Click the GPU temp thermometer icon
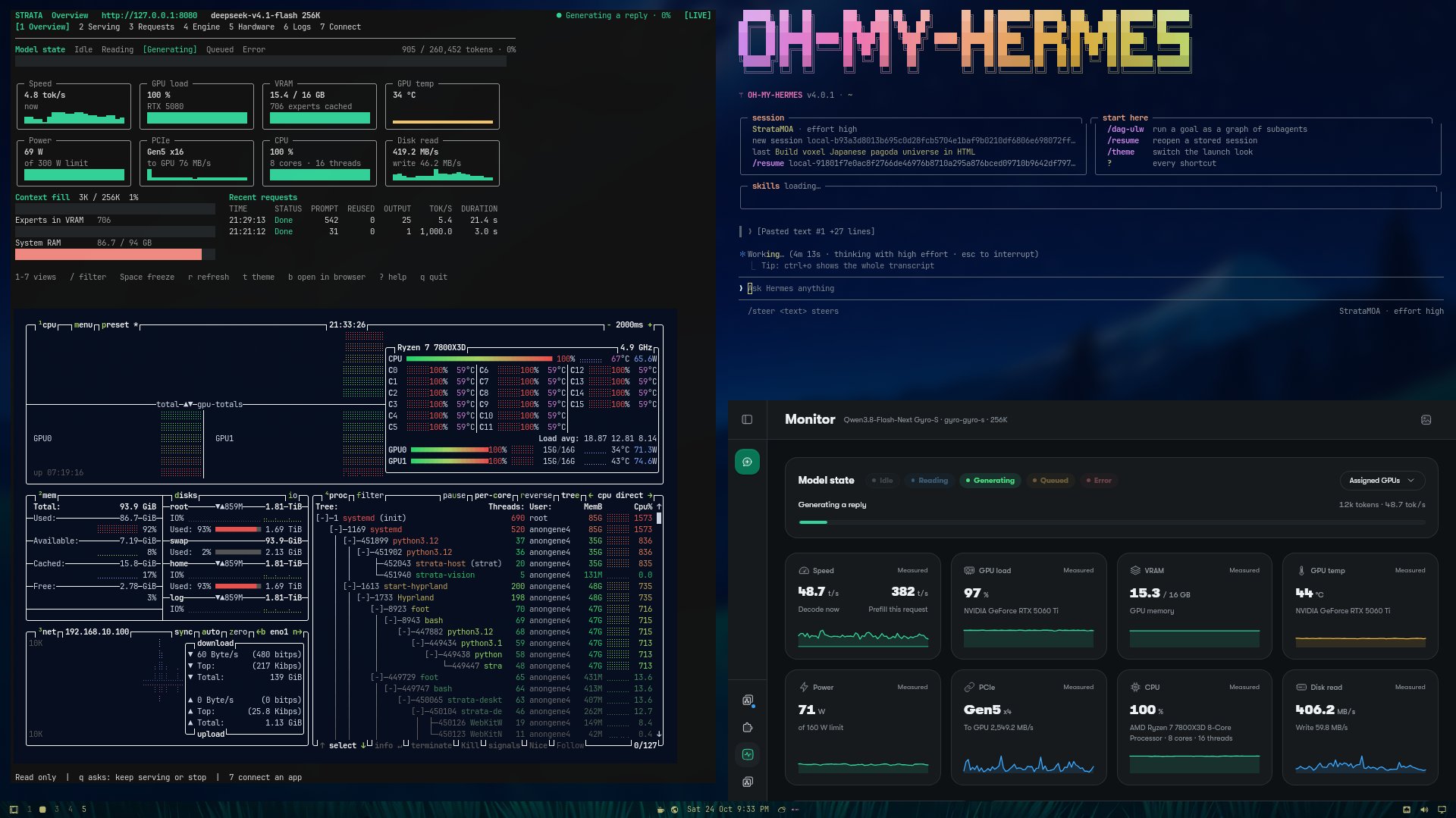Image resolution: width=1456 pixels, height=818 pixels. click(x=1301, y=570)
